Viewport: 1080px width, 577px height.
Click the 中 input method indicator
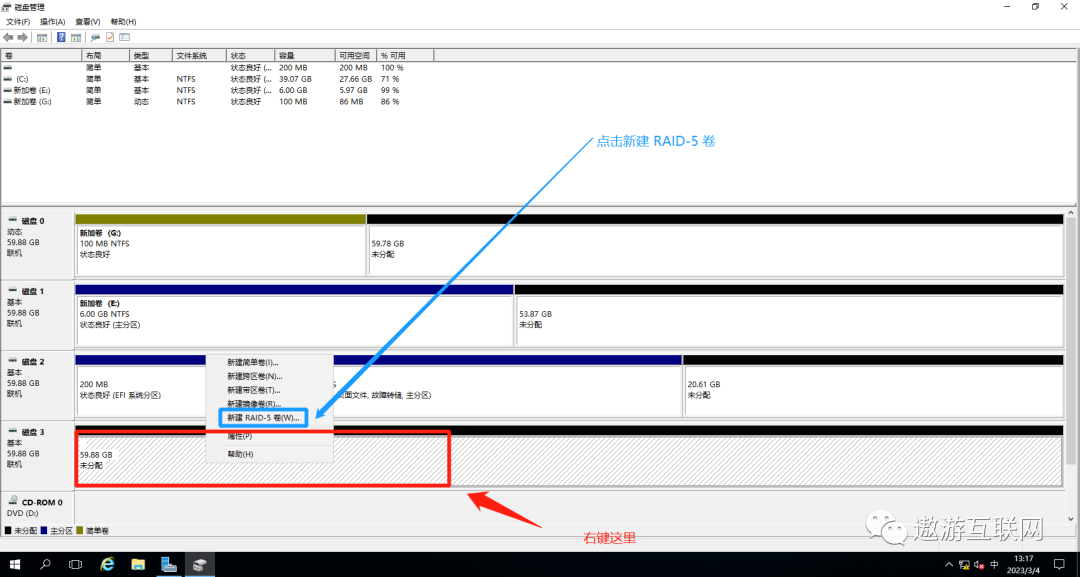coord(994,565)
